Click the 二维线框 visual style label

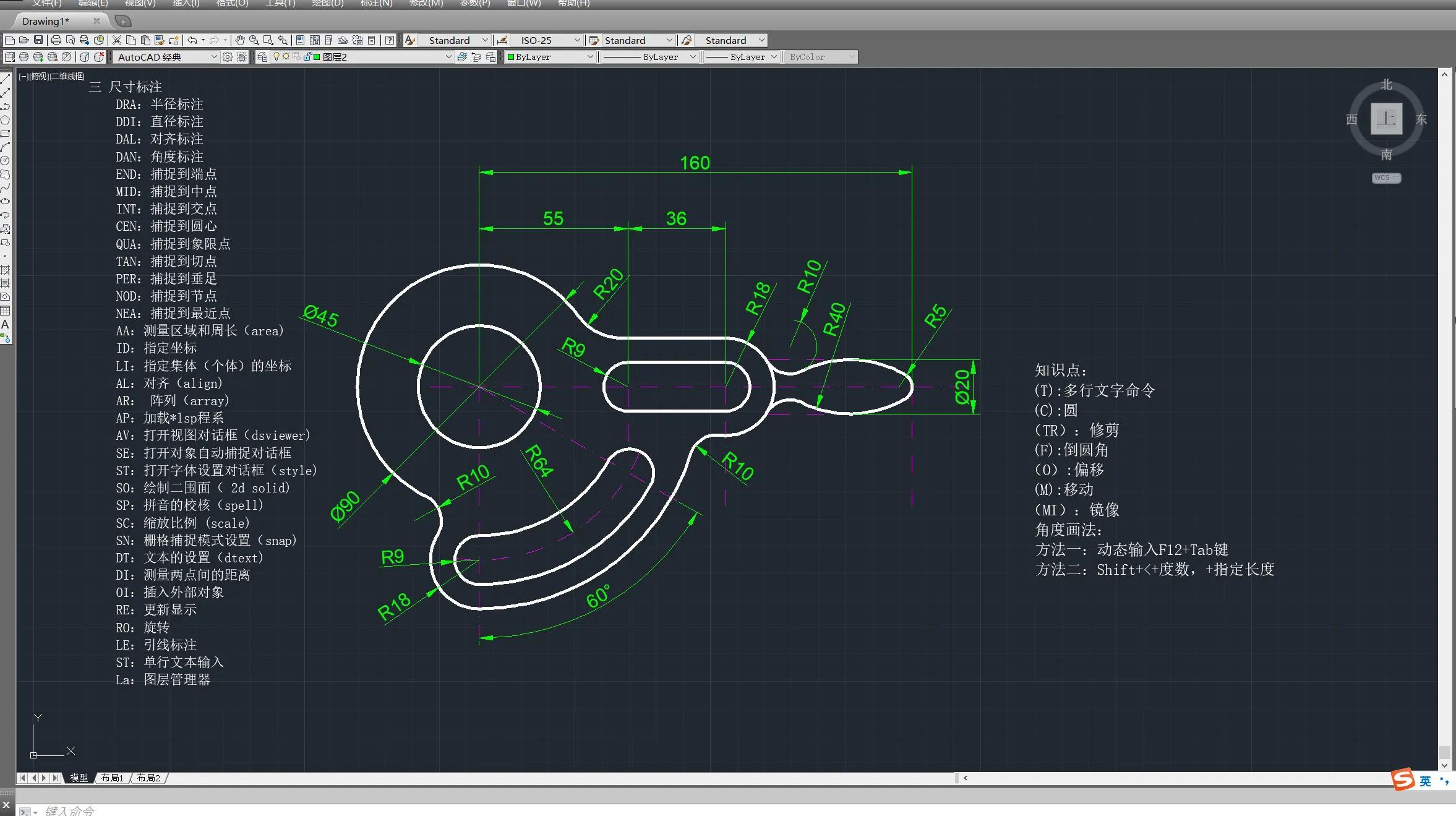(x=67, y=76)
